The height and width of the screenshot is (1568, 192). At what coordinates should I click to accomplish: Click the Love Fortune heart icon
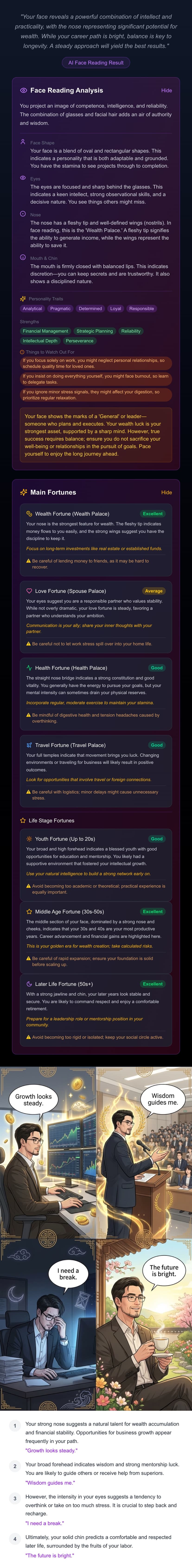(x=29, y=590)
